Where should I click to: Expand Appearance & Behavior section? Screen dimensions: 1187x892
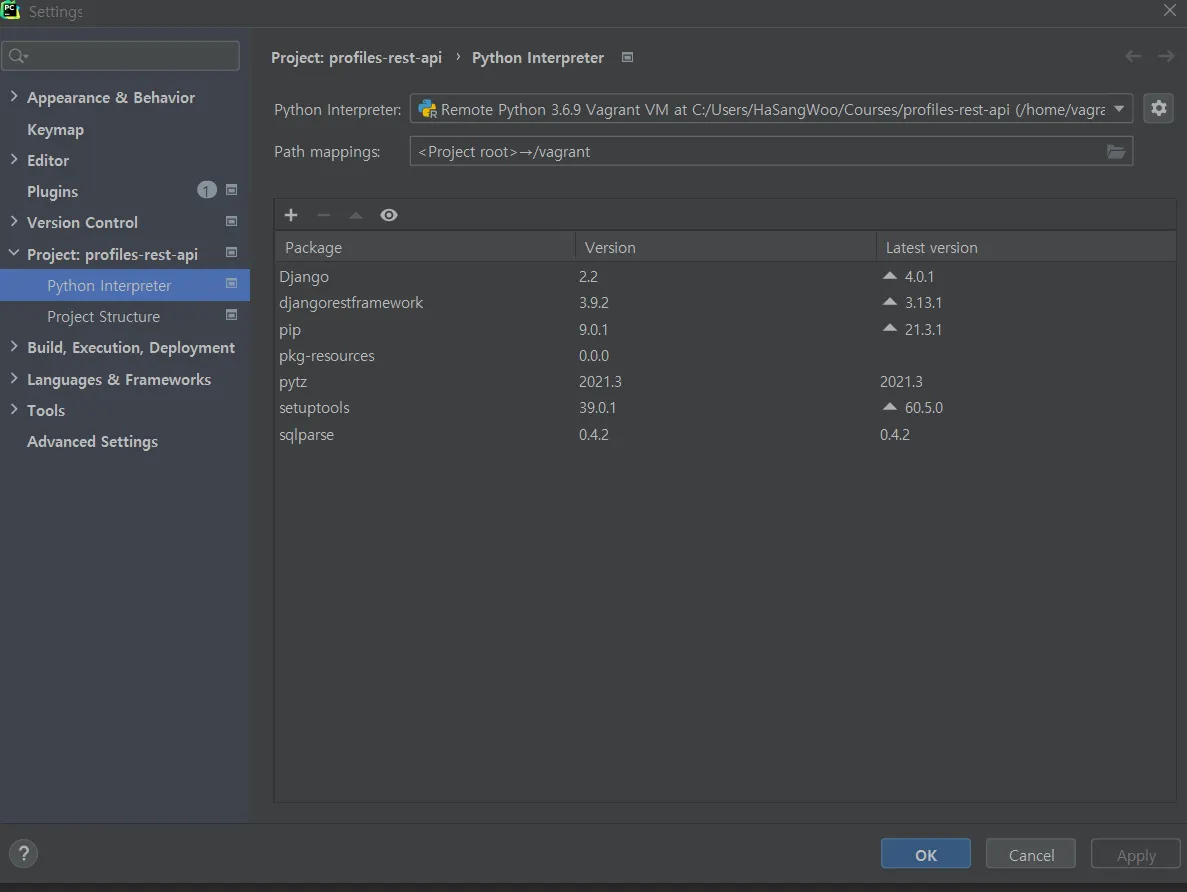[14, 96]
